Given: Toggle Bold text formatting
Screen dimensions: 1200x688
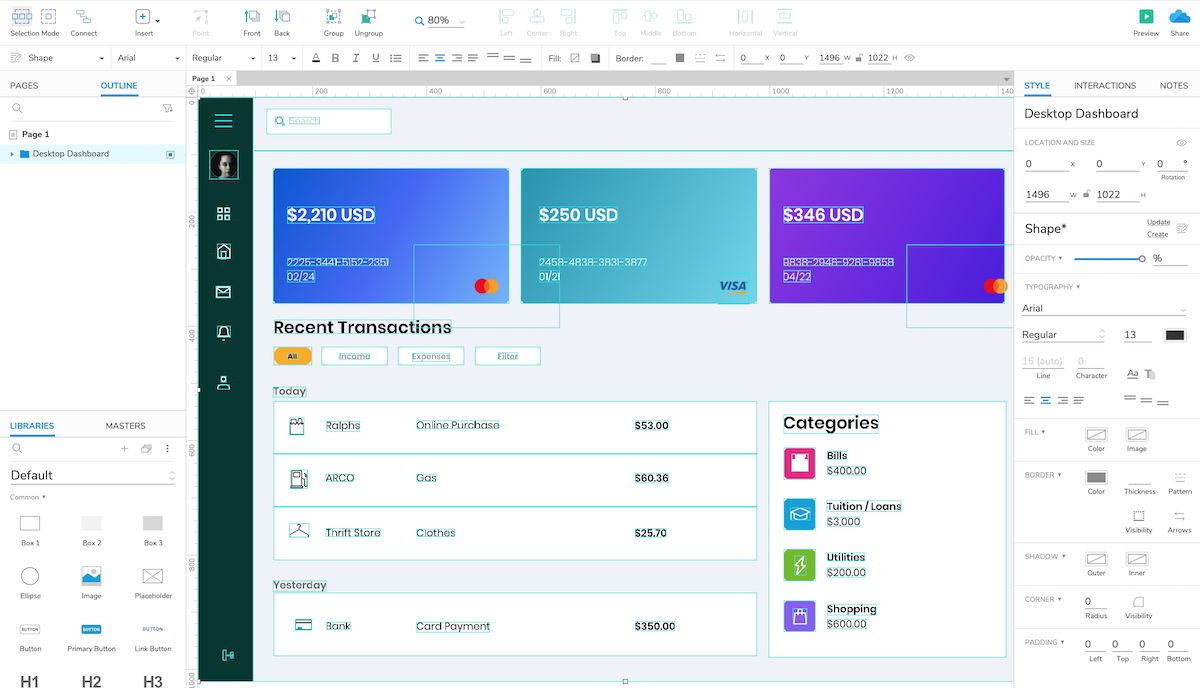Looking at the screenshot, I should coord(336,57).
